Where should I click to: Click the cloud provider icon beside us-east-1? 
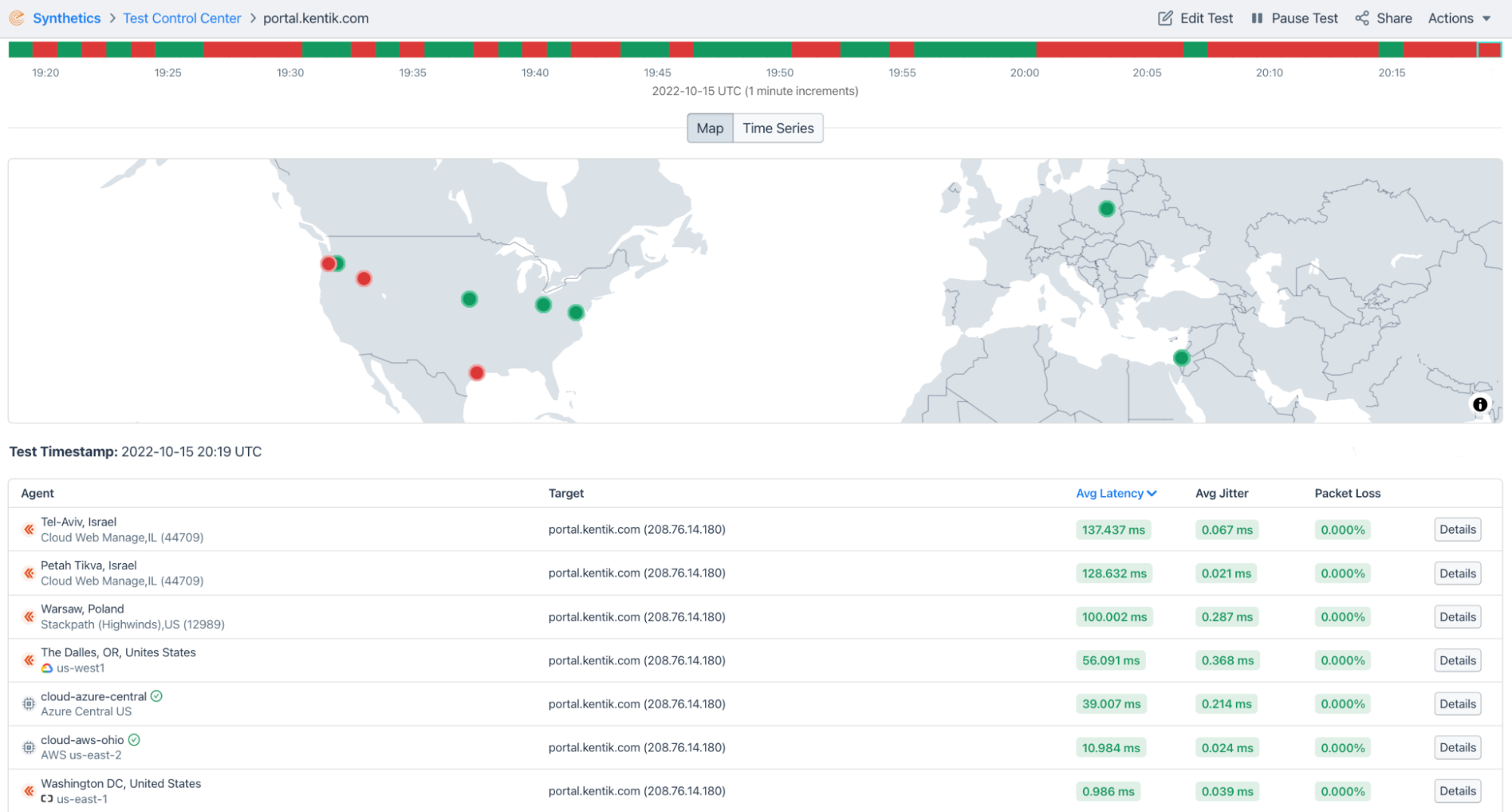[47, 799]
